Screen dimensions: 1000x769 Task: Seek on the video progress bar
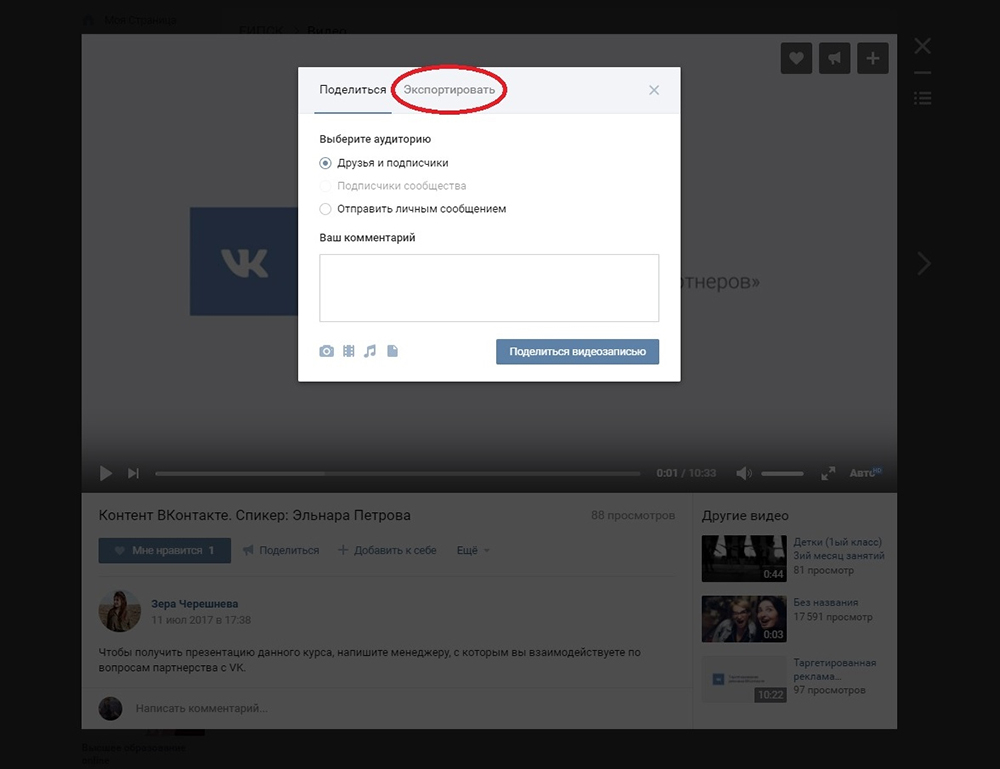(398, 474)
